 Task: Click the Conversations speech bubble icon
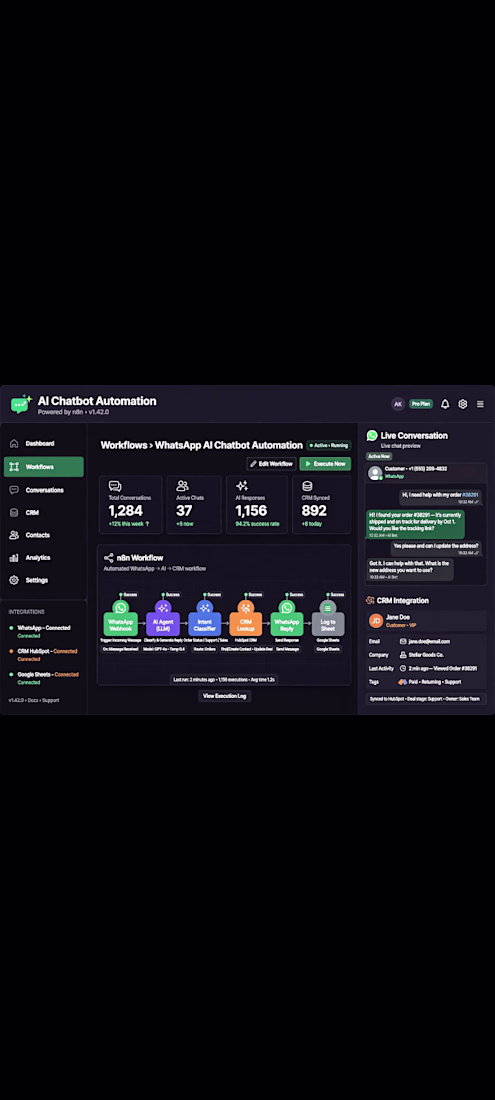click(x=13, y=490)
